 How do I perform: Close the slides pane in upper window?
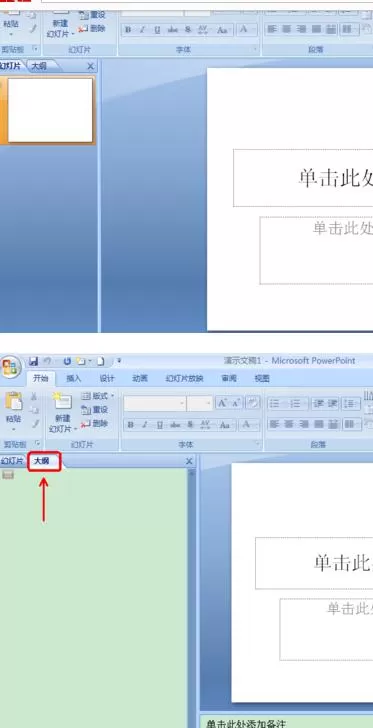[x=91, y=66]
